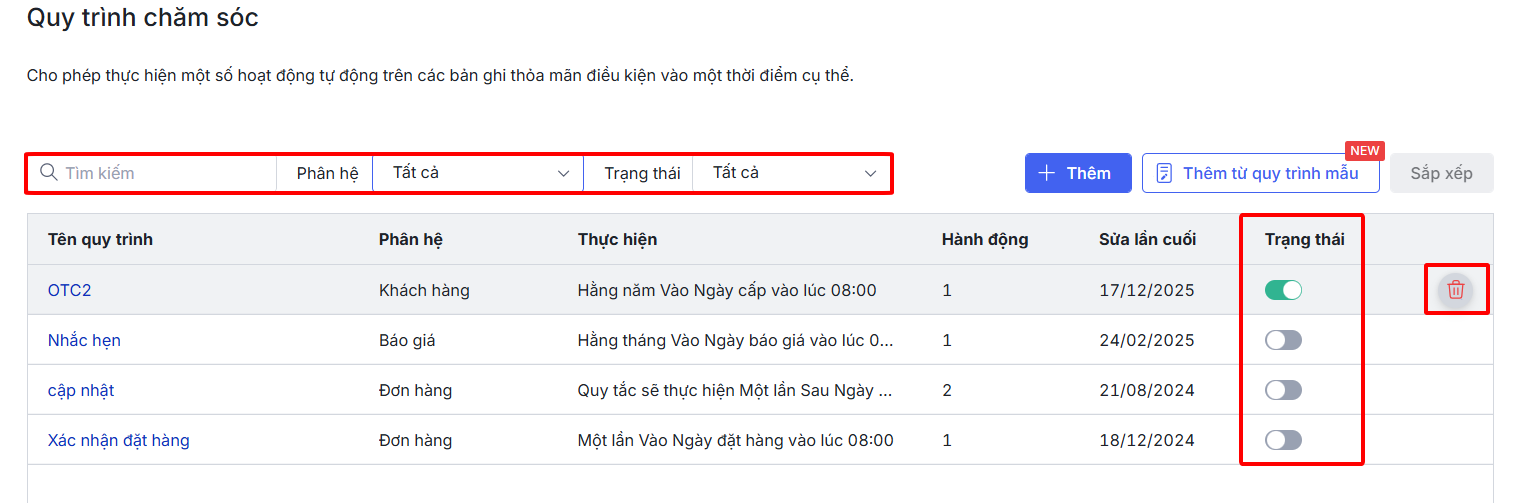This screenshot has width=1519, height=503.
Task: Click the Sửa lần cuối column header
Action: pos(1147,239)
